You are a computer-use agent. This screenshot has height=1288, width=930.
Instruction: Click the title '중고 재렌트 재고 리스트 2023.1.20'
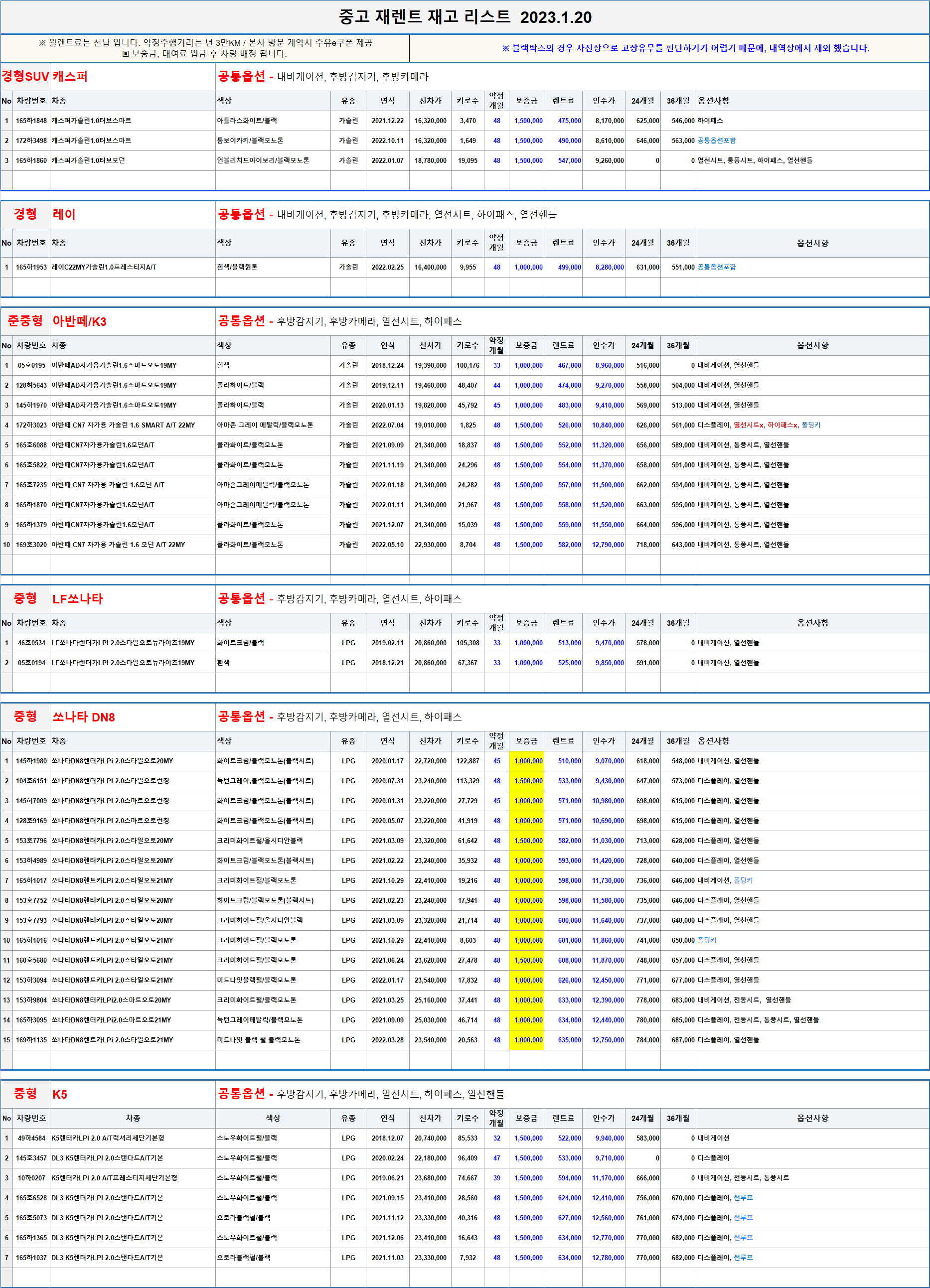(465, 17)
